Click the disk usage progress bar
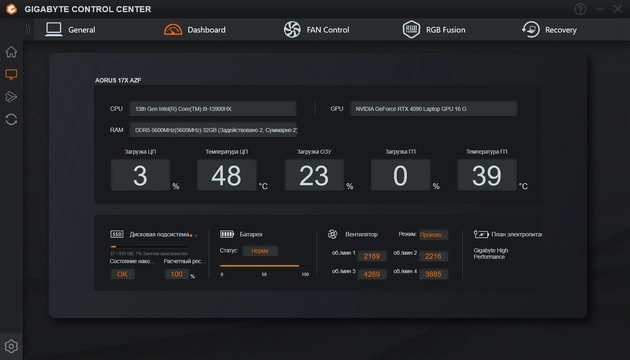 pyautogui.click(x=149, y=247)
